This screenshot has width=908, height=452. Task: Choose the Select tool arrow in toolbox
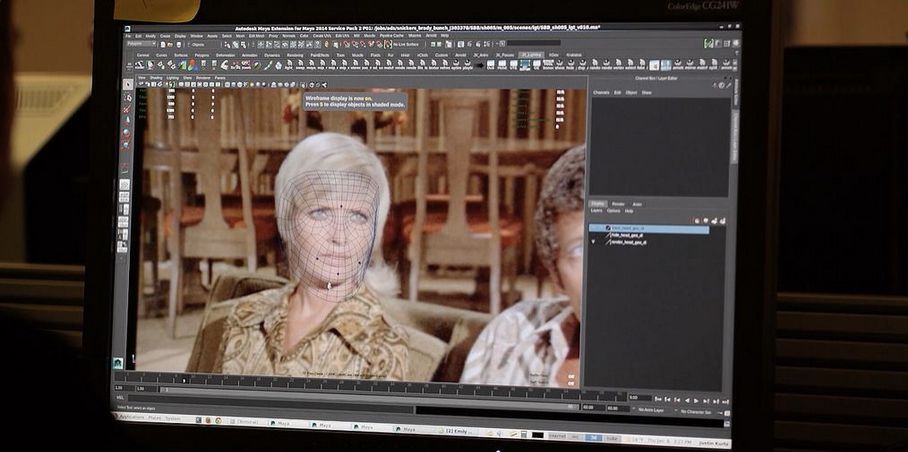(128, 84)
